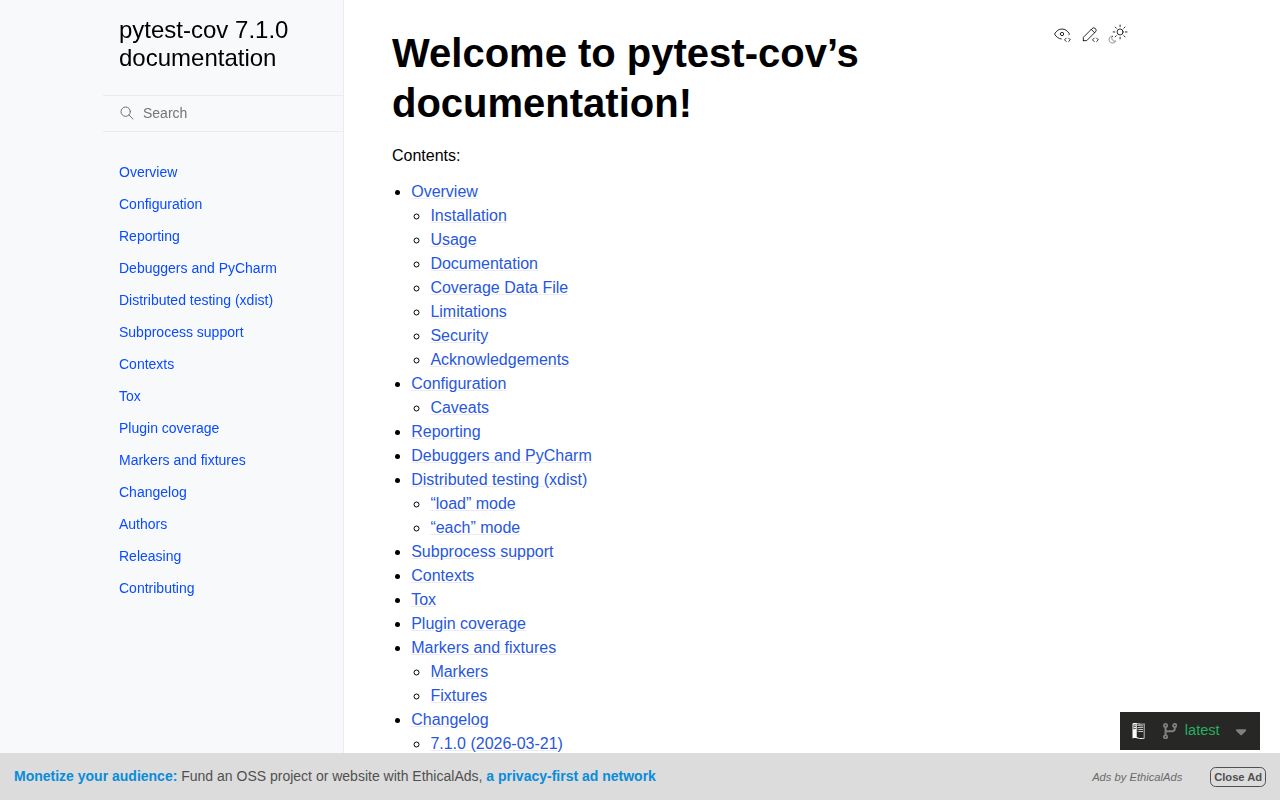1280x800 pixels.
Task: Open Tox in the sidebar
Action: tap(130, 396)
